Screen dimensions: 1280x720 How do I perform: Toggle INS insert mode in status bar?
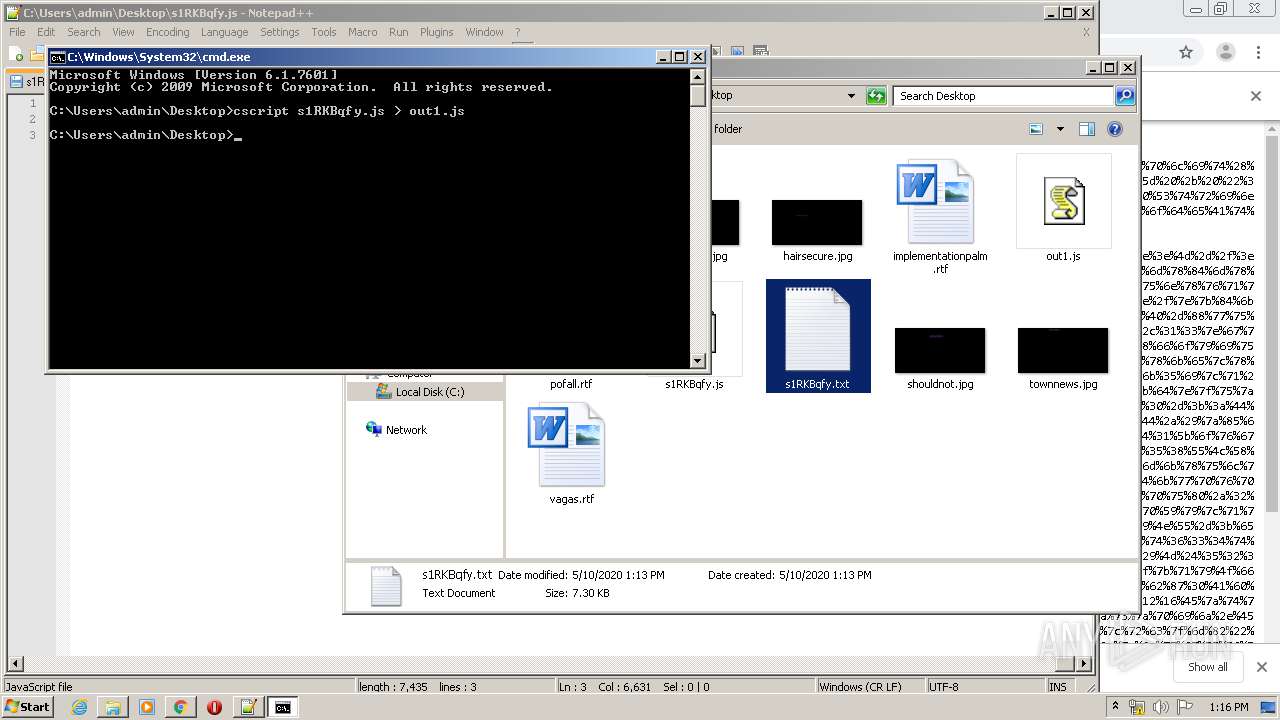pyautogui.click(x=1057, y=687)
